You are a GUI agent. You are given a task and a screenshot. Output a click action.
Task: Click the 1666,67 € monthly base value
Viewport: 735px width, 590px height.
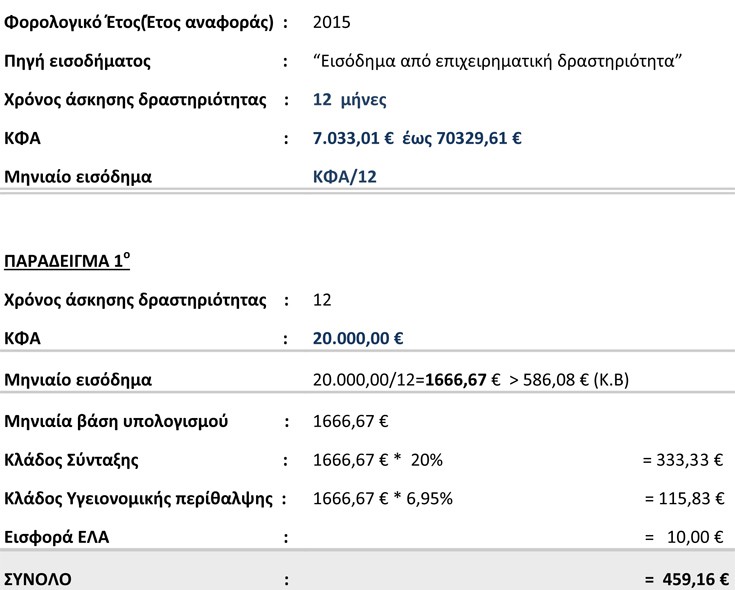point(351,421)
